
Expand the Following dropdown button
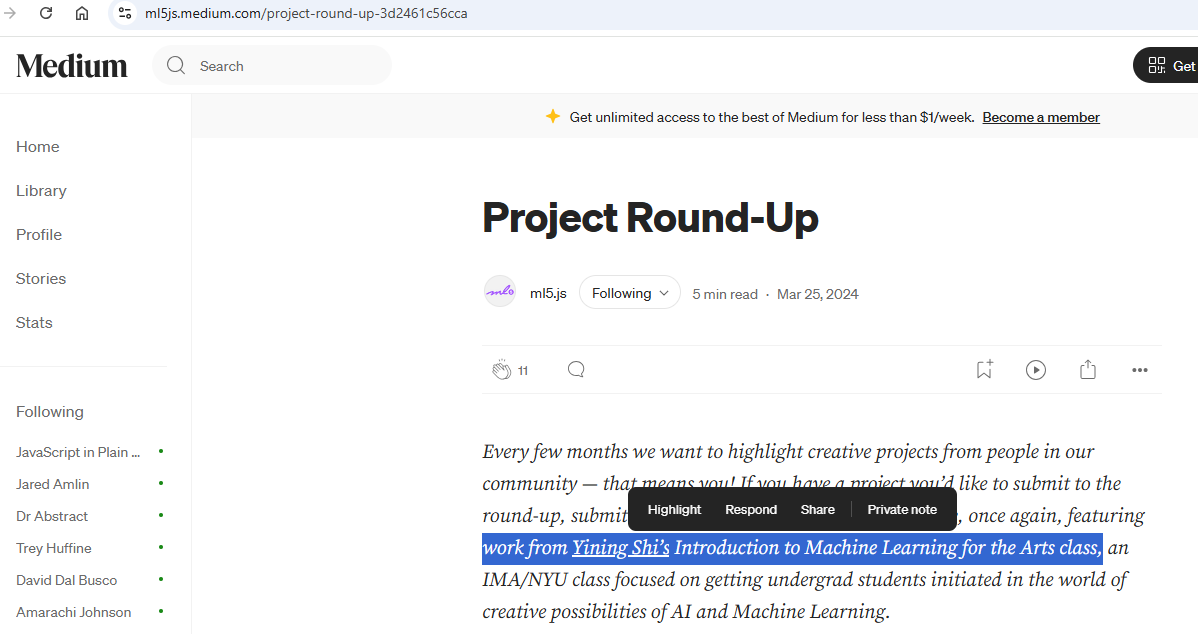(x=629, y=293)
